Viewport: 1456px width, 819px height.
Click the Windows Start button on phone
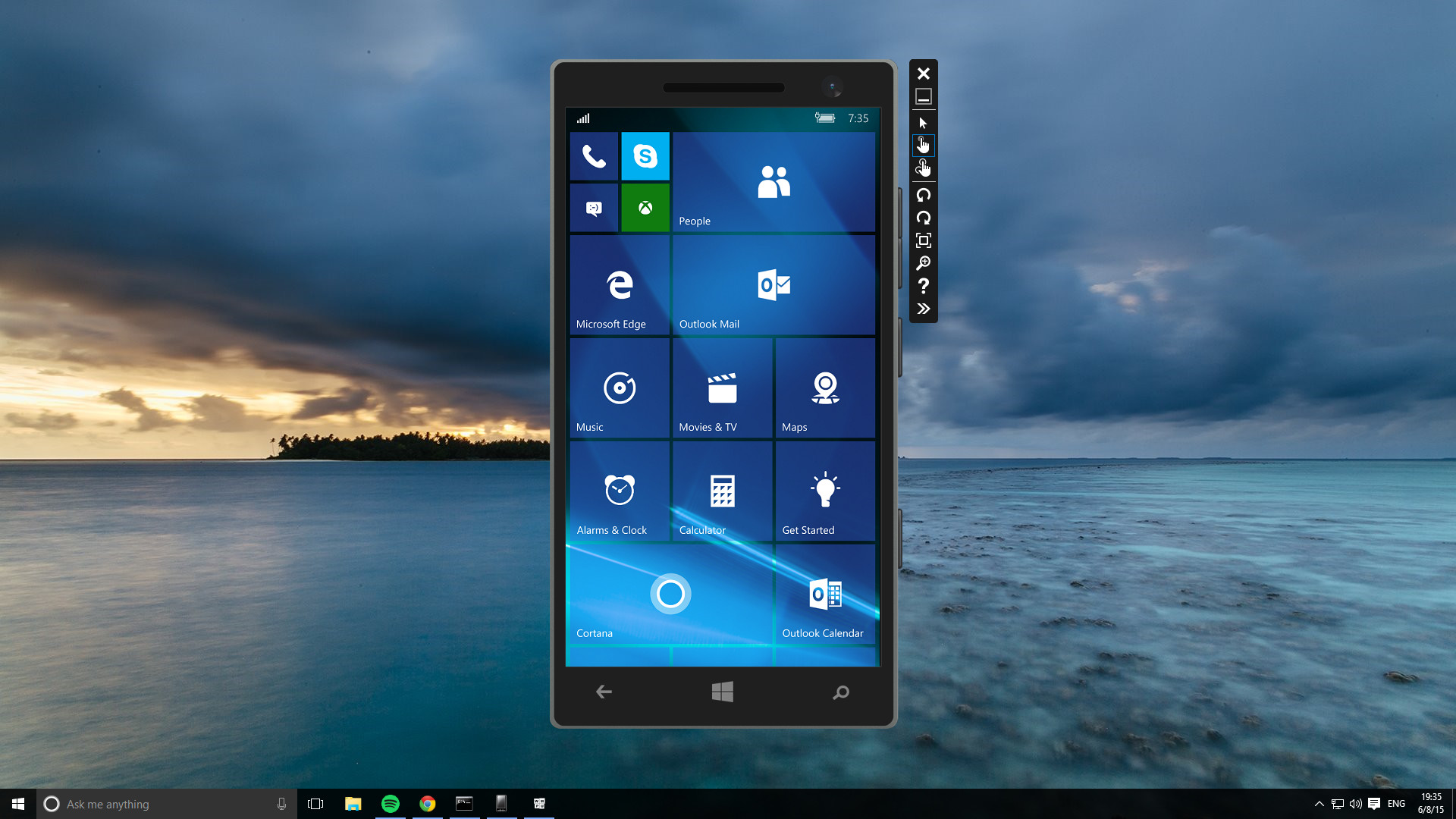click(x=721, y=692)
